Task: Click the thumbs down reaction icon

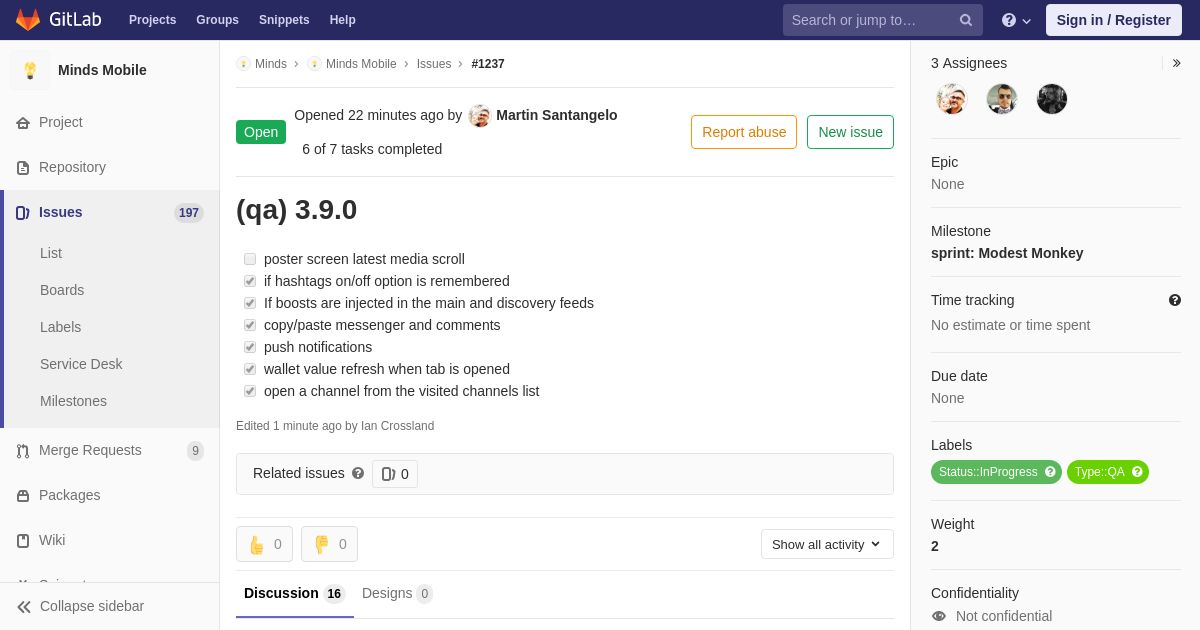Action: [x=321, y=544]
